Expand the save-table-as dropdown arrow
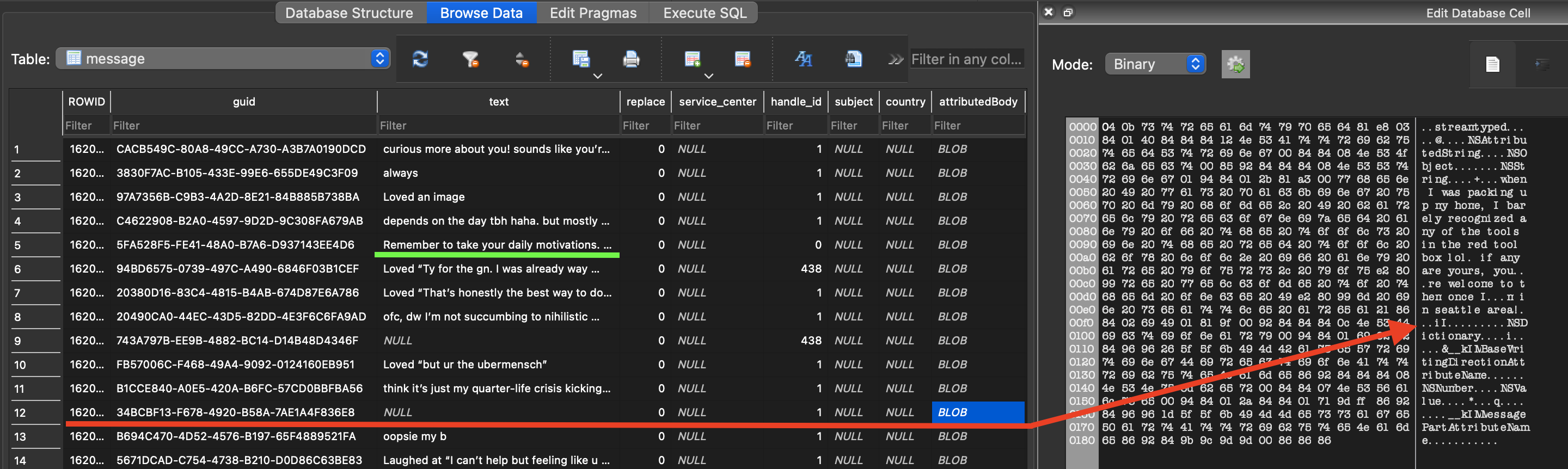The width and height of the screenshot is (1568, 469). tap(598, 76)
